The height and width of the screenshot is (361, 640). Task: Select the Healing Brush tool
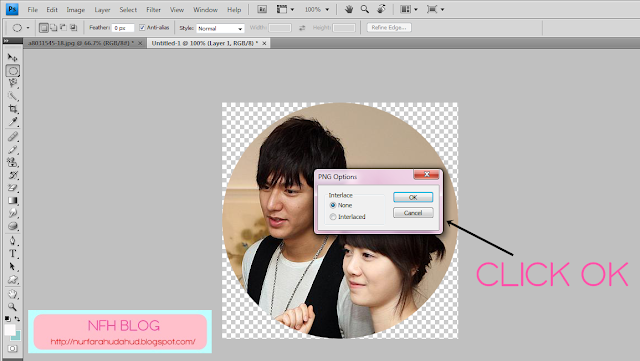[x=13, y=136]
